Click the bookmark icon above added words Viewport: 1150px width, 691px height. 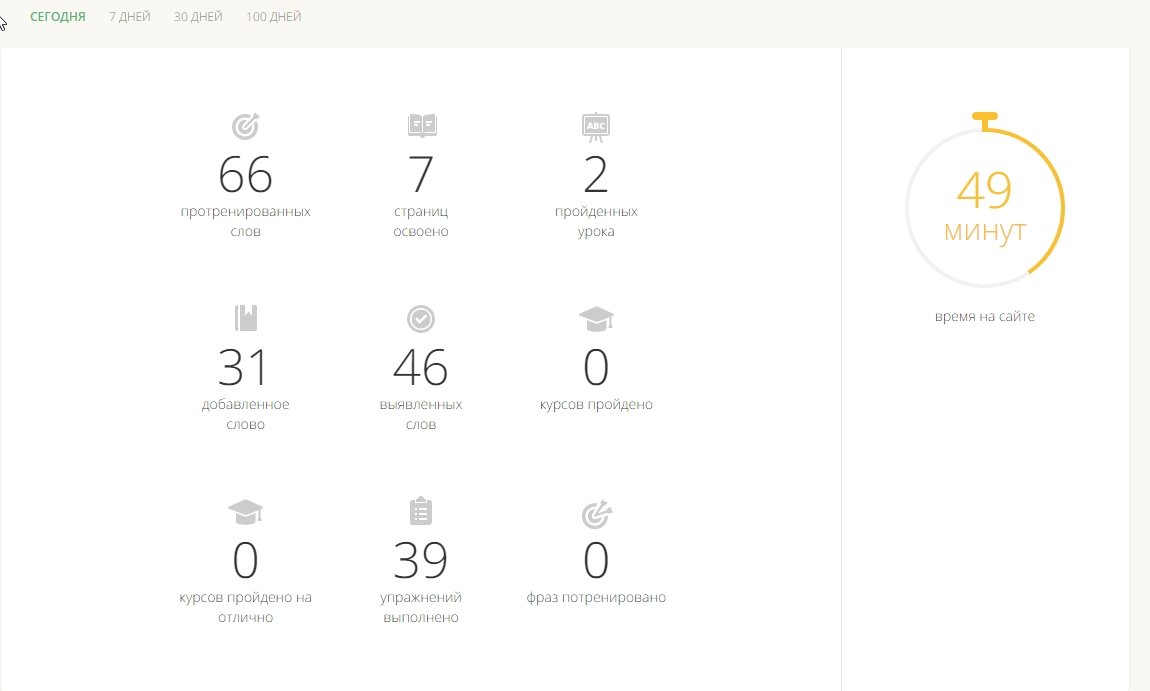245,318
